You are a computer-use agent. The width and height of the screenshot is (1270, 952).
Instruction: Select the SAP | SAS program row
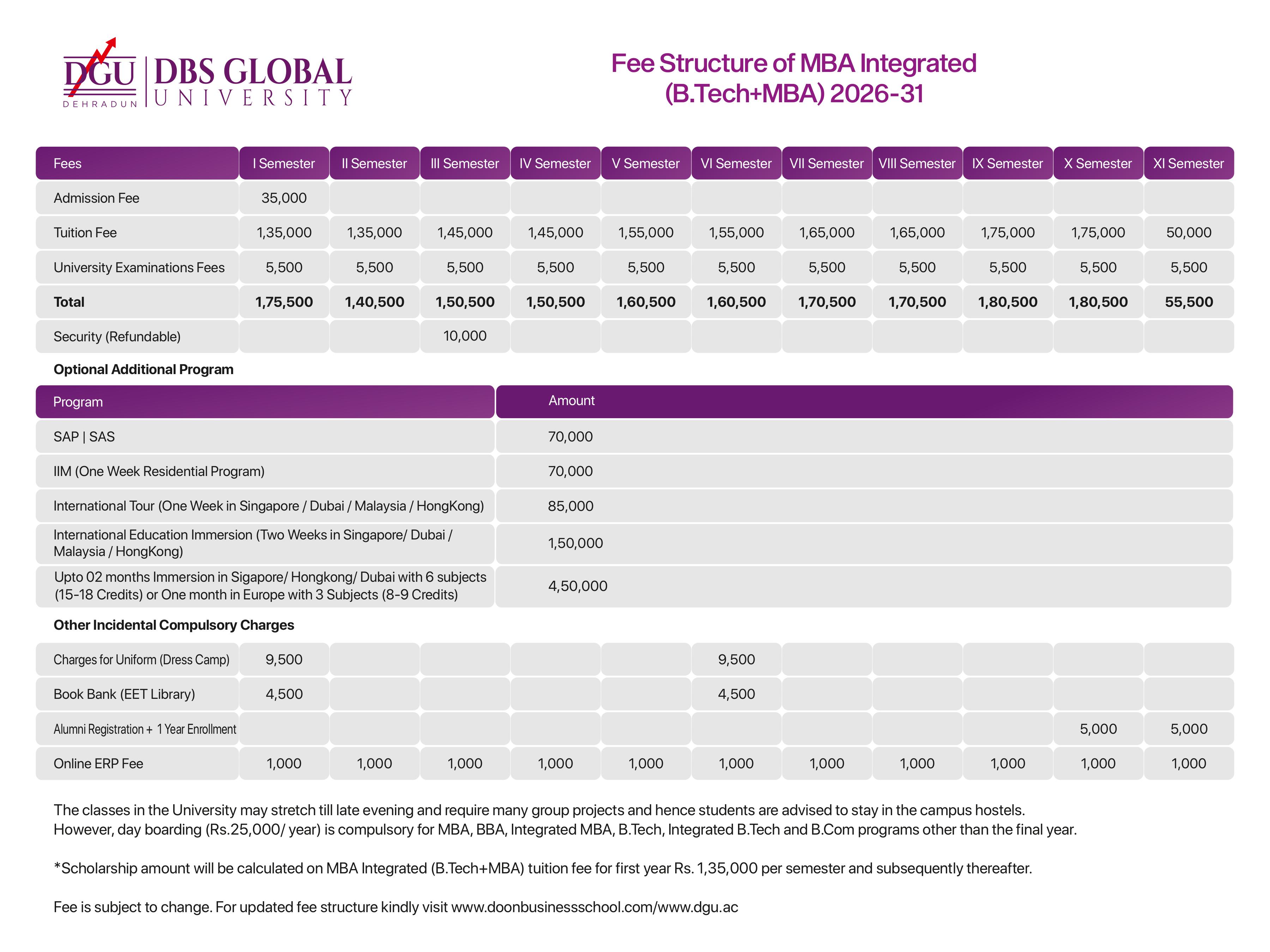click(x=84, y=437)
